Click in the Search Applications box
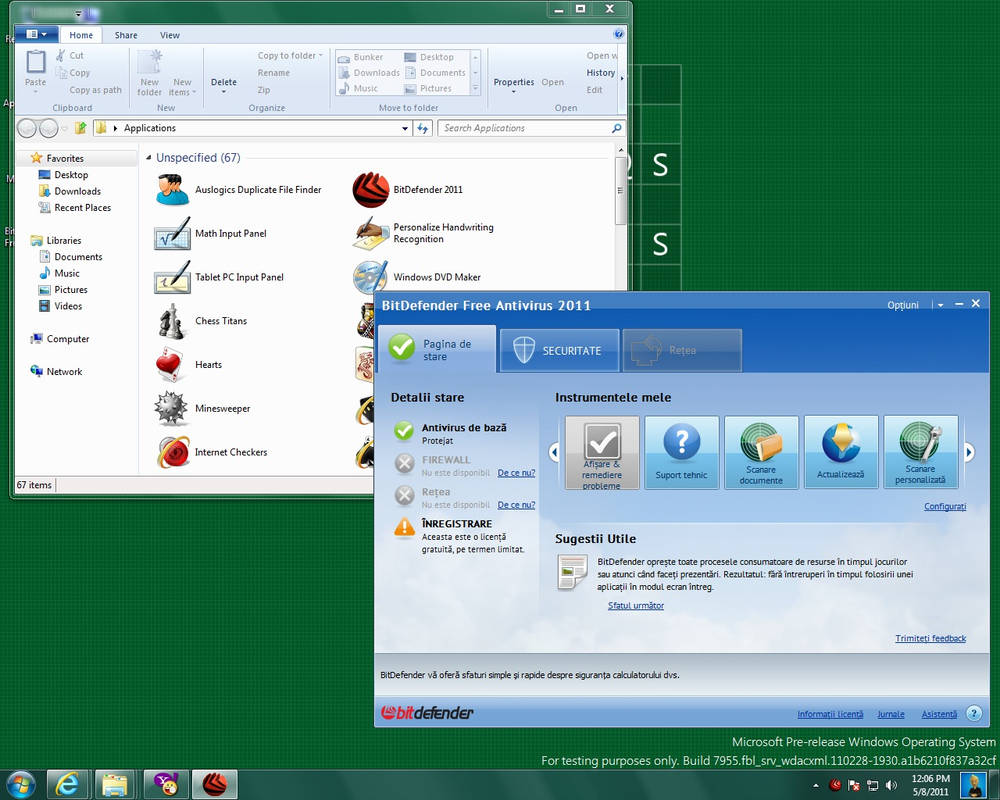The width and height of the screenshot is (1000, 800). point(530,128)
